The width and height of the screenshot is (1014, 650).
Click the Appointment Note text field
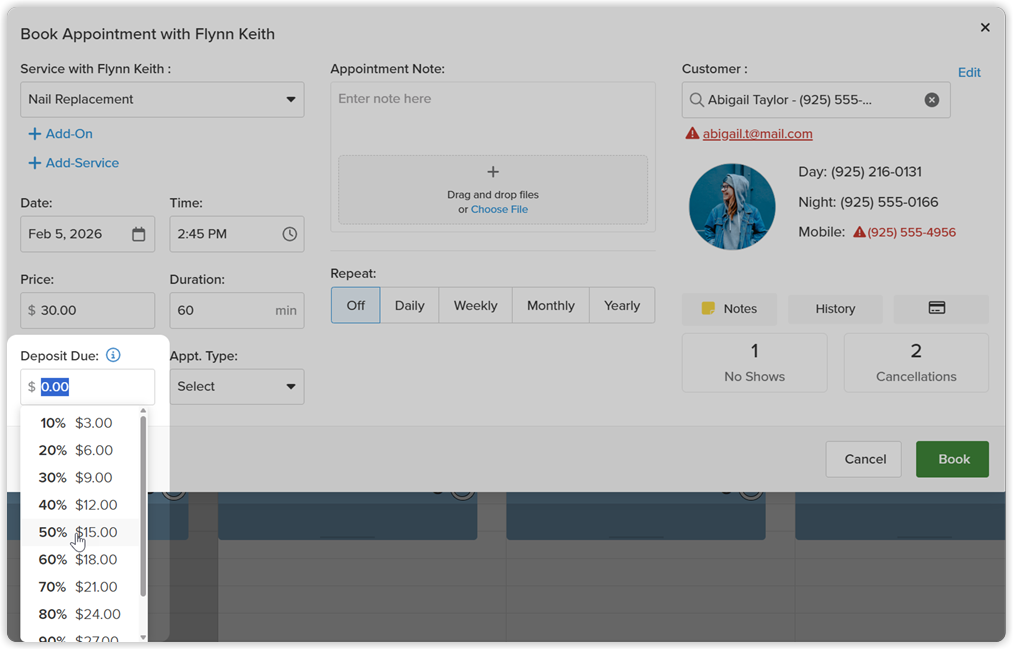pos(493,116)
